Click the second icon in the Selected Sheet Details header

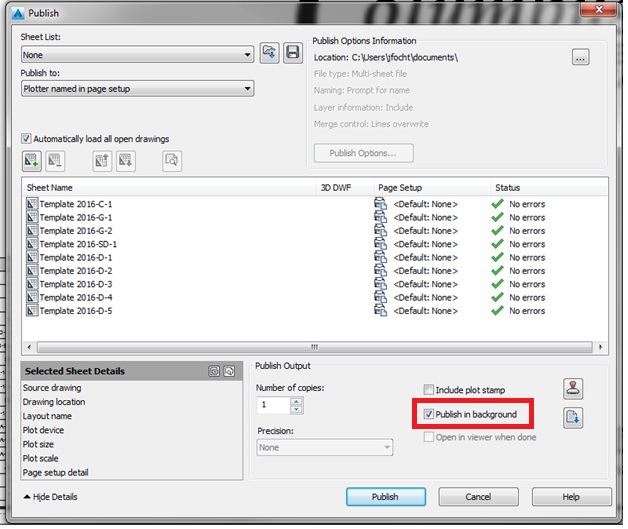point(229,371)
